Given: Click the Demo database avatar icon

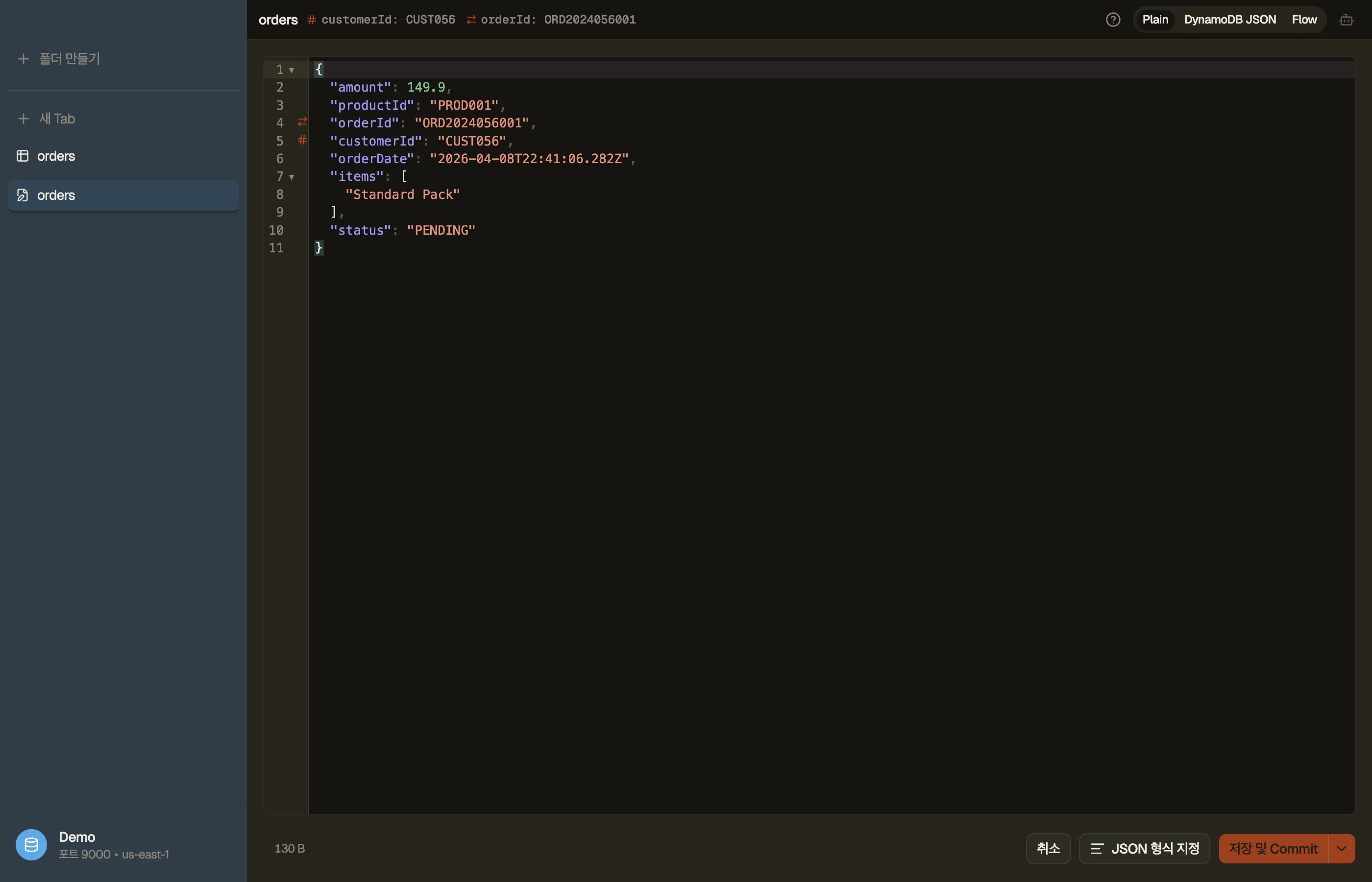Looking at the screenshot, I should coord(31,844).
